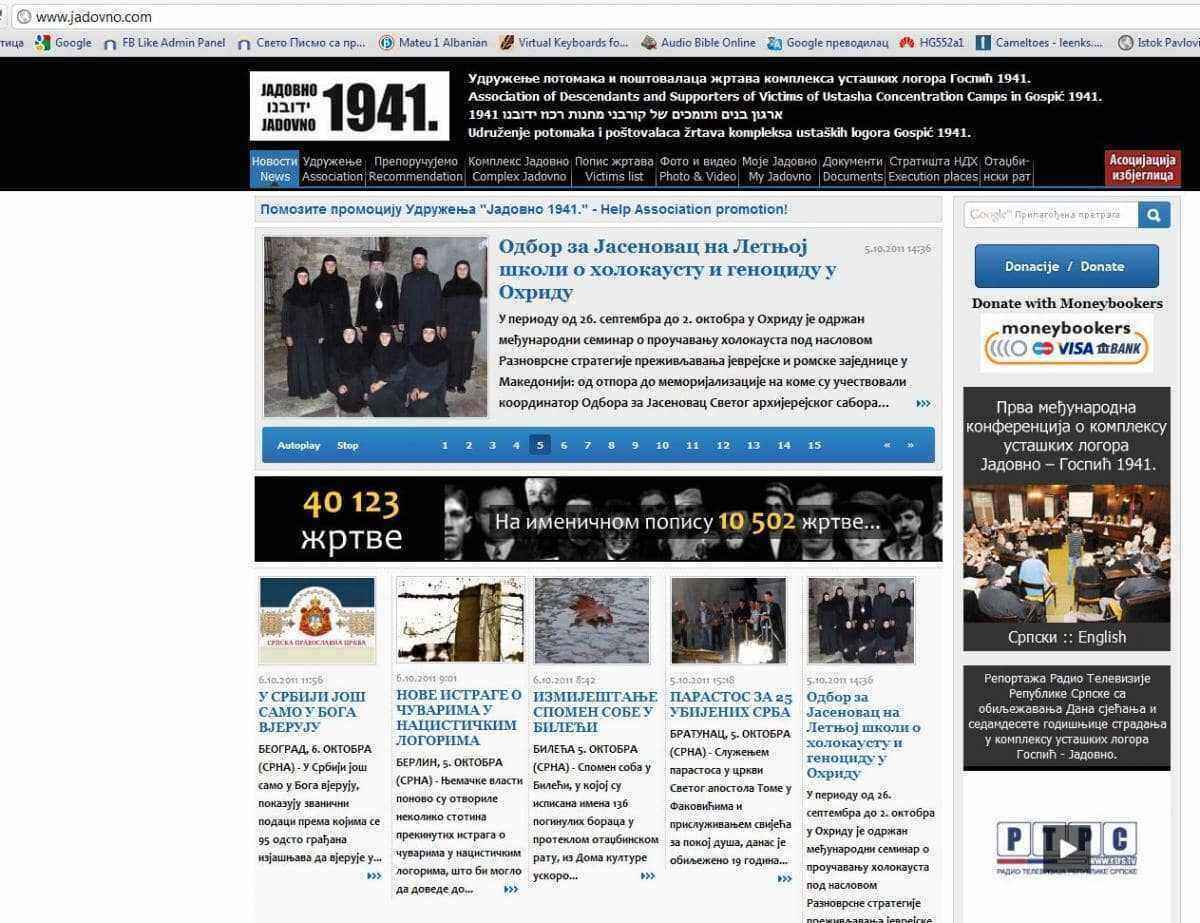The height and width of the screenshot is (923, 1200).
Task: Select slide number 10 in slider
Action: coord(662,445)
